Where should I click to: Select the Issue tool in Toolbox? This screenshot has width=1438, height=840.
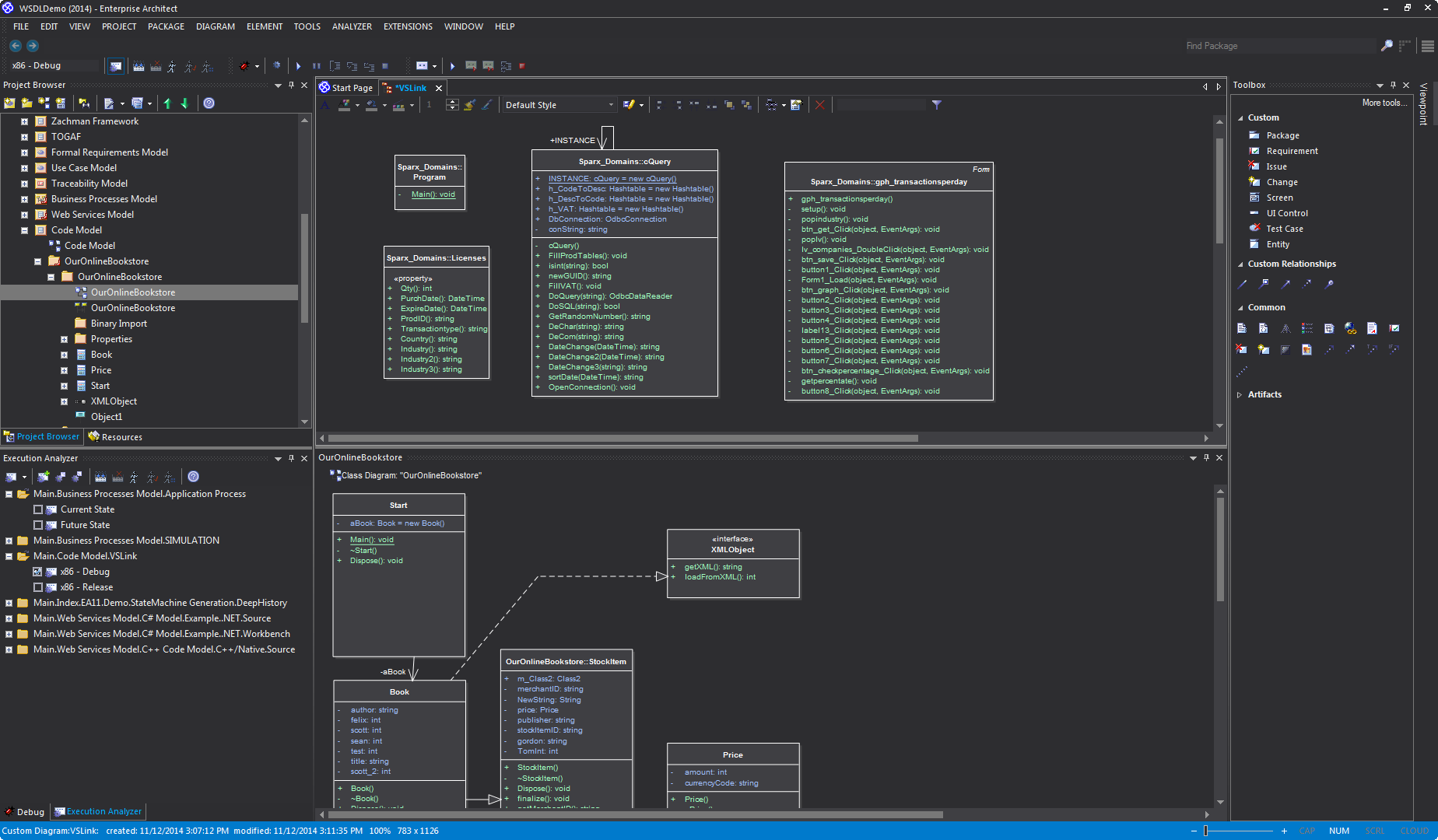point(1268,166)
